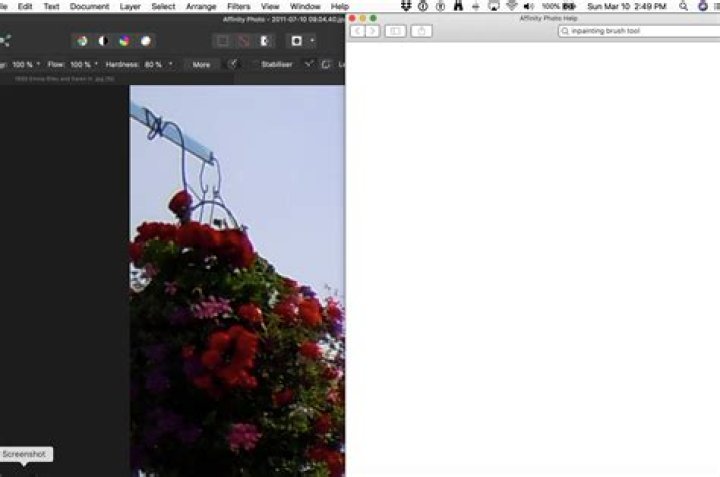
Task: Open the Filters menu
Action: (238, 6)
